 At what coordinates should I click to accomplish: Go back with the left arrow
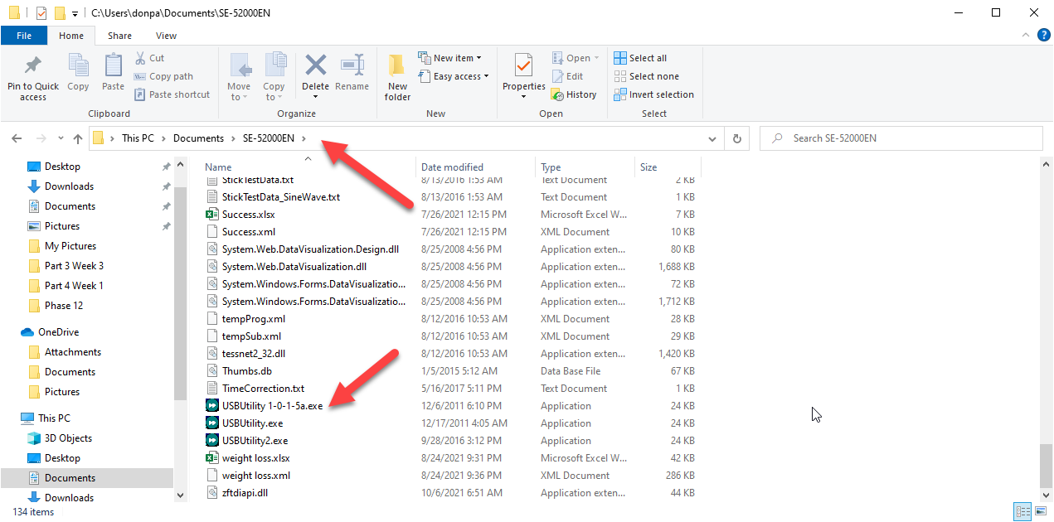(x=17, y=138)
